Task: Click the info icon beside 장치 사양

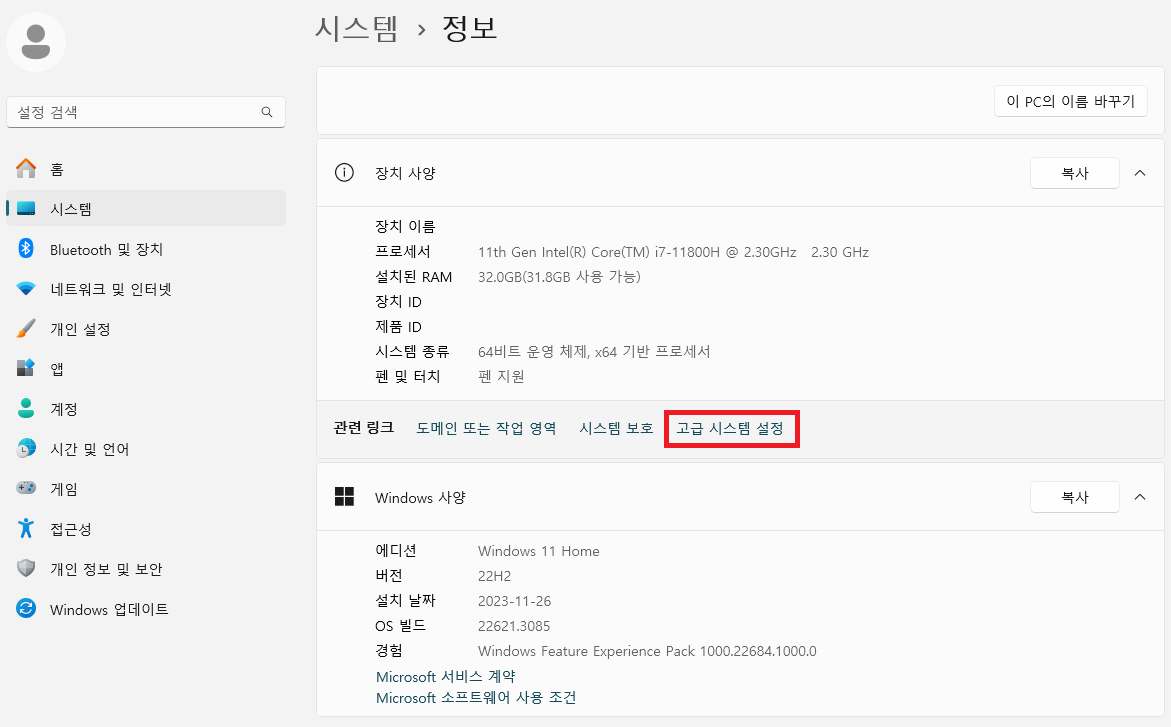Action: 344,173
